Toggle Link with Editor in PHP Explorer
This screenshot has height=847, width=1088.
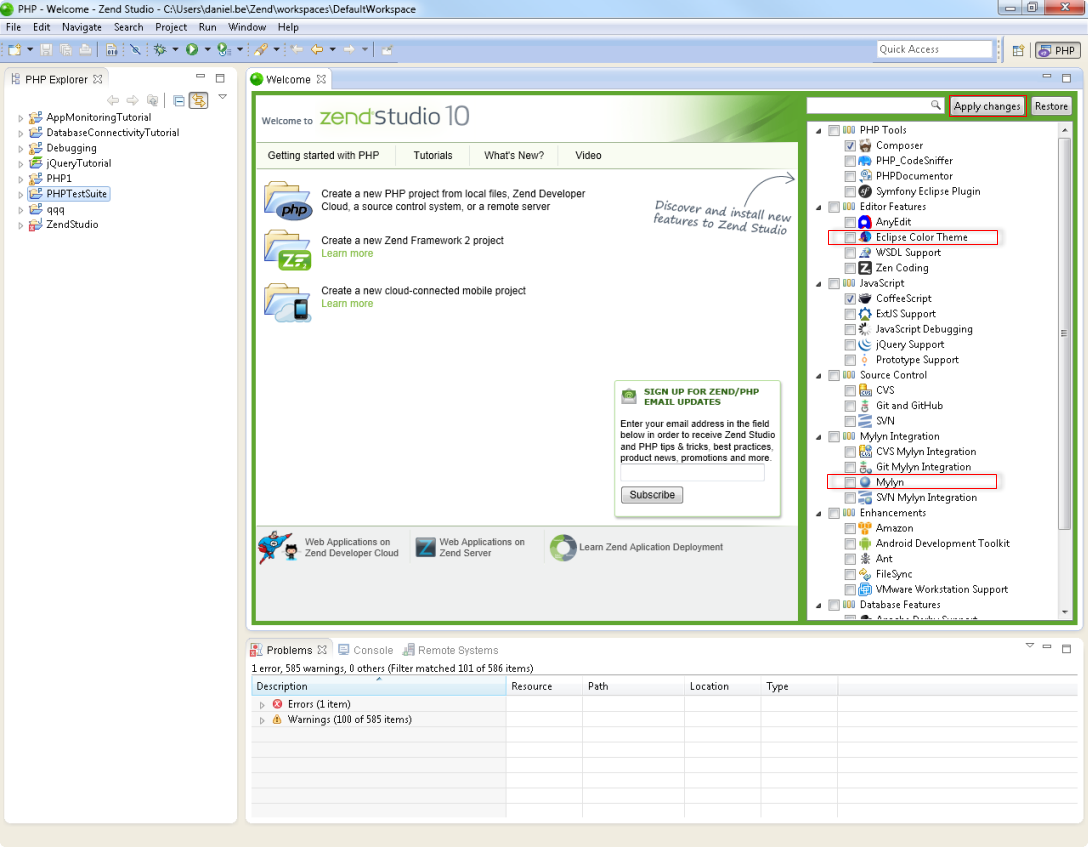click(198, 101)
